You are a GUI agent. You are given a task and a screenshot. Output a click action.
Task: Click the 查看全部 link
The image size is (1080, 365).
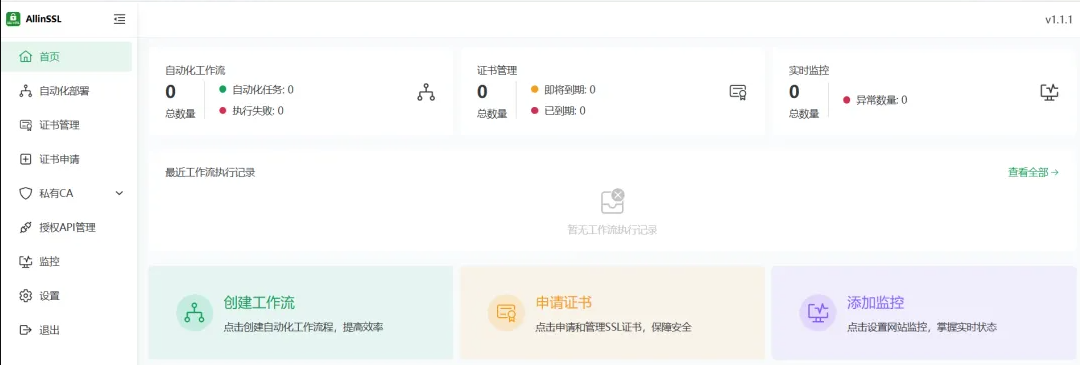1033,172
